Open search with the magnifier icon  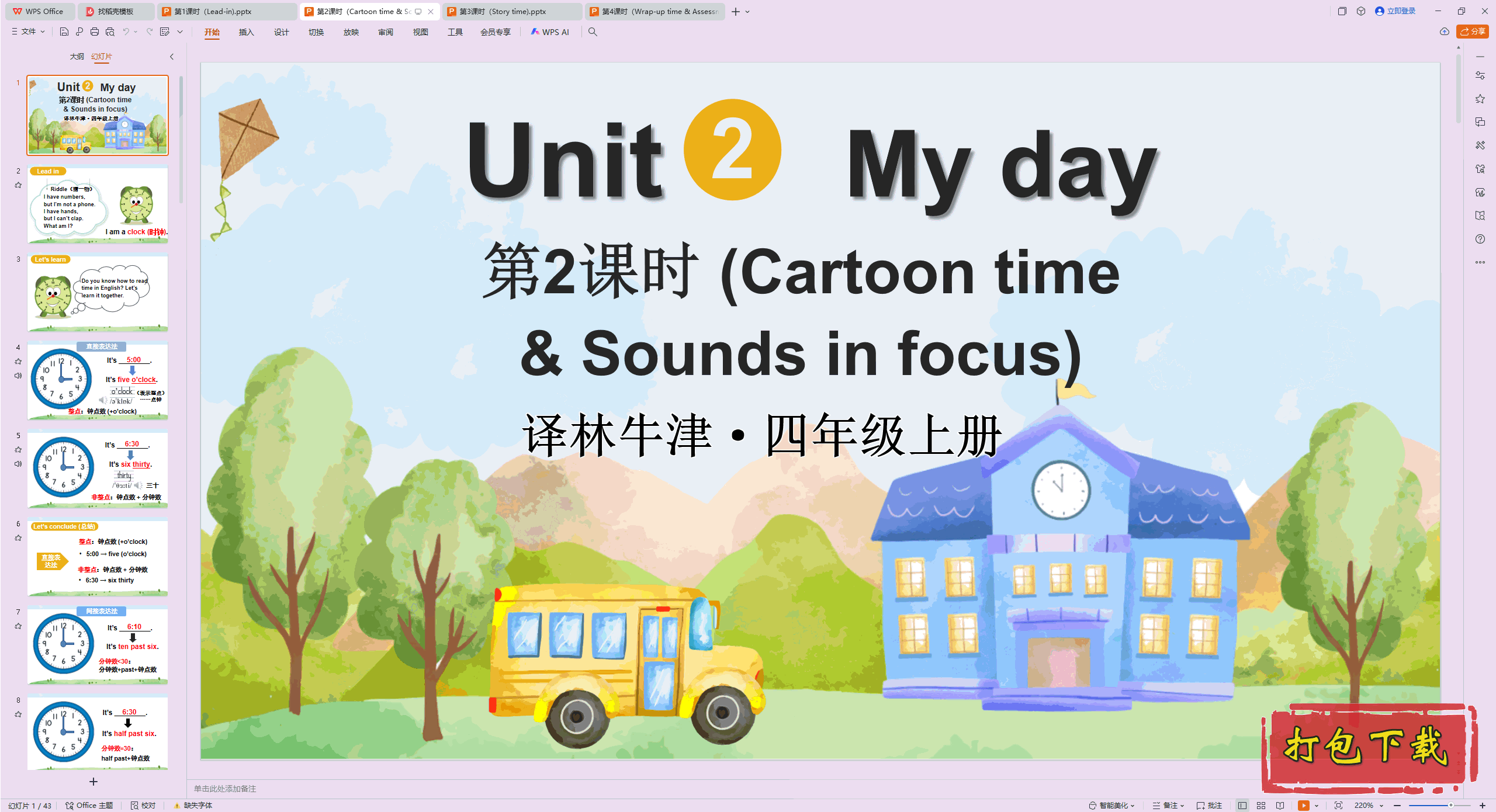tap(593, 32)
